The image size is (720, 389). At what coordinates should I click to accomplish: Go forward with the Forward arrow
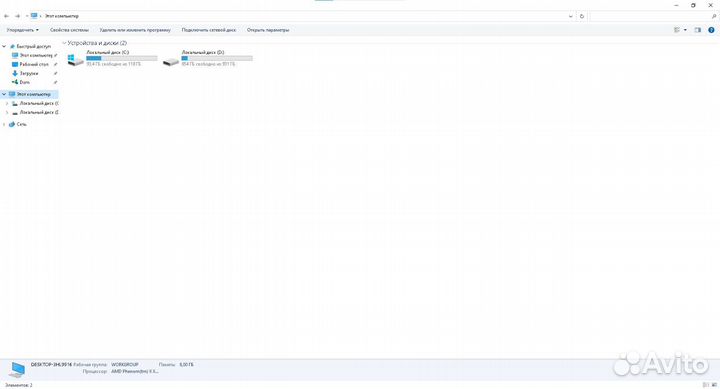click(17, 16)
